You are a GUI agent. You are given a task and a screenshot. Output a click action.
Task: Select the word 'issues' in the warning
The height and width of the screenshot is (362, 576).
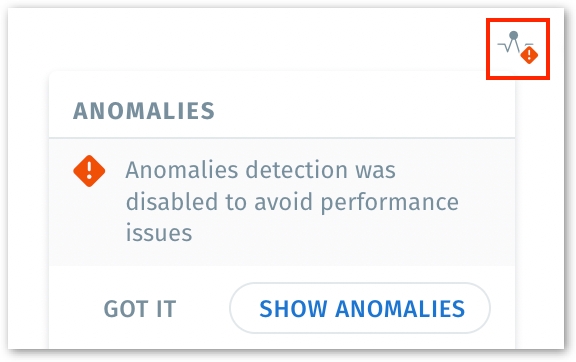tap(159, 233)
